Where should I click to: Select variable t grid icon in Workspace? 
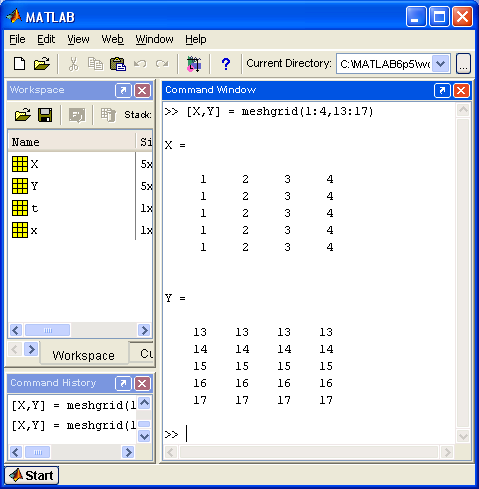pyautogui.click(x=20, y=208)
